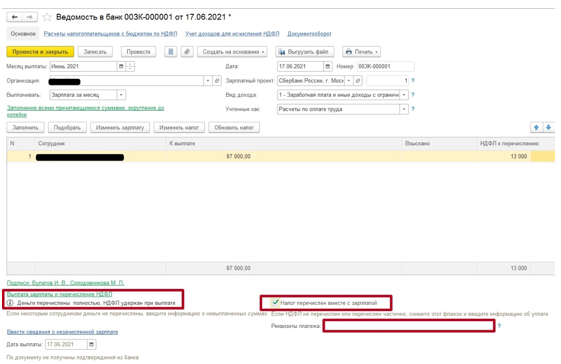The height and width of the screenshot is (364, 561).
Task: Click into the Номер field
Action: pyautogui.click(x=386, y=67)
